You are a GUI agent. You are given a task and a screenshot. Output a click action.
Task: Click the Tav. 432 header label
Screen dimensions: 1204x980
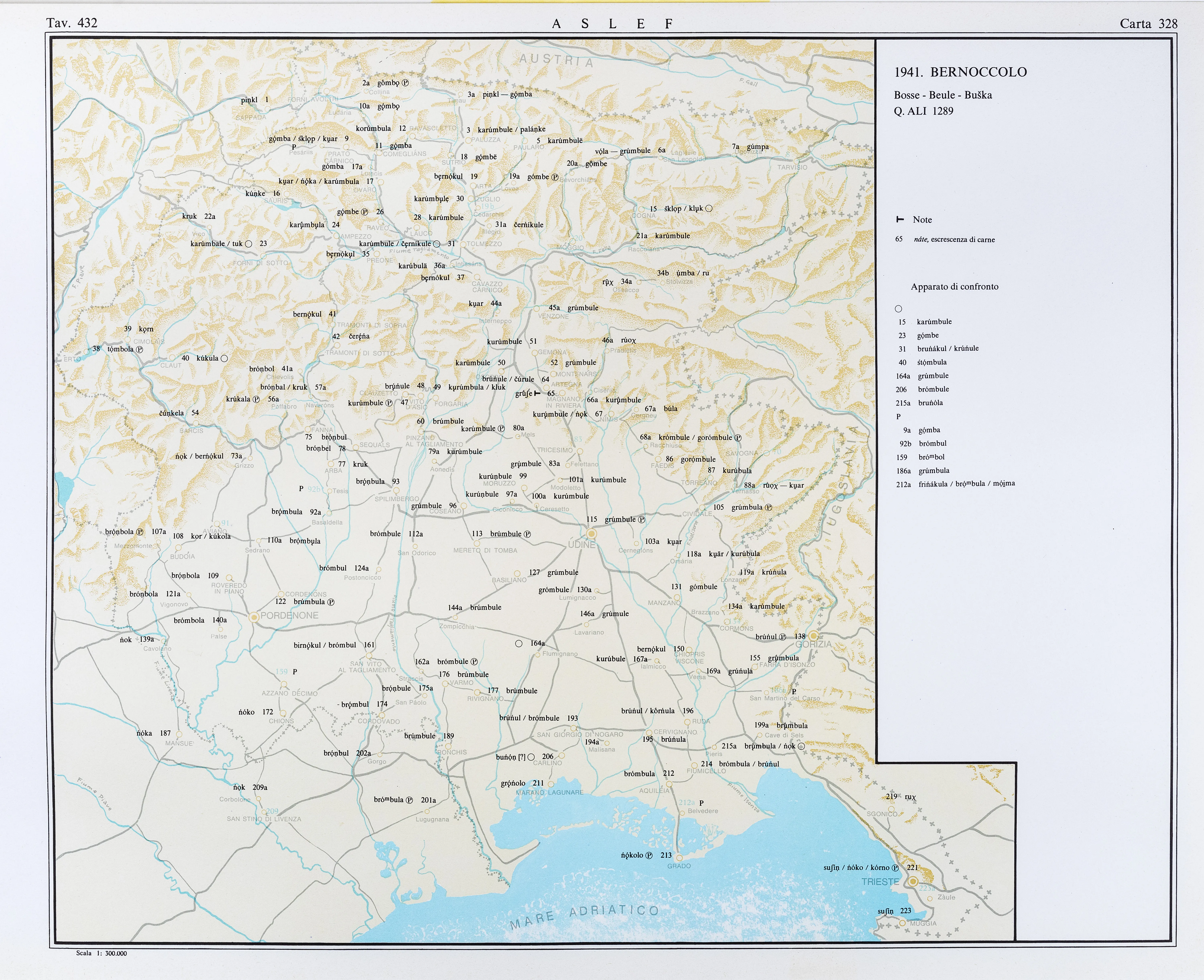tap(72, 23)
